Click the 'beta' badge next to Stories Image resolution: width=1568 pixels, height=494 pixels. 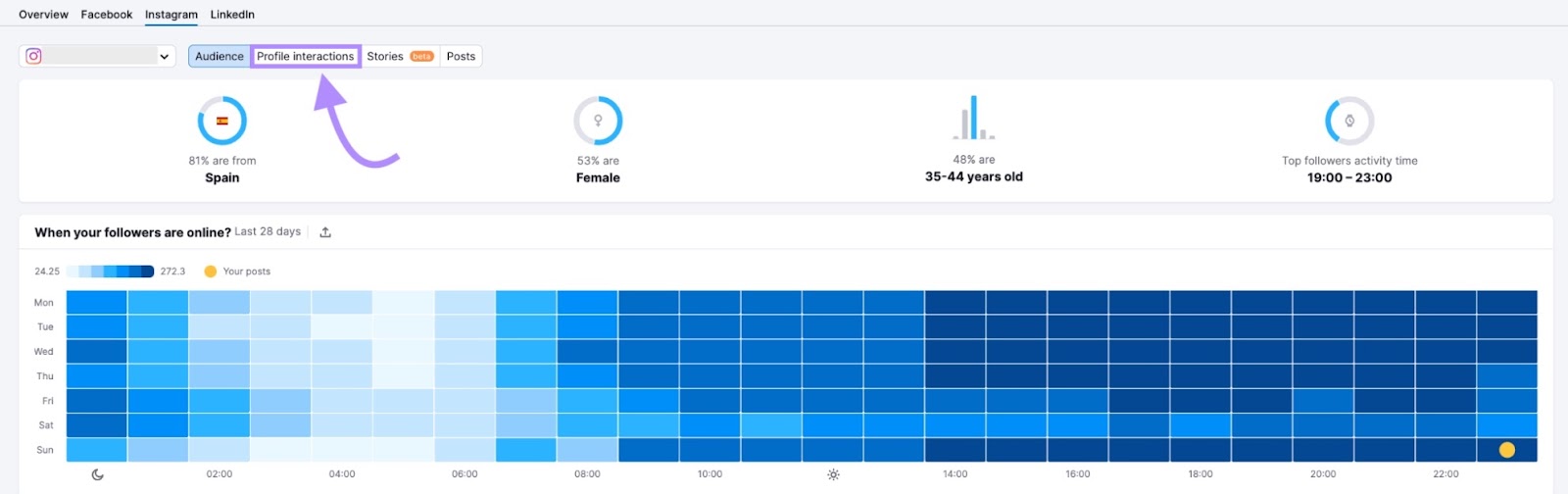tap(421, 57)
